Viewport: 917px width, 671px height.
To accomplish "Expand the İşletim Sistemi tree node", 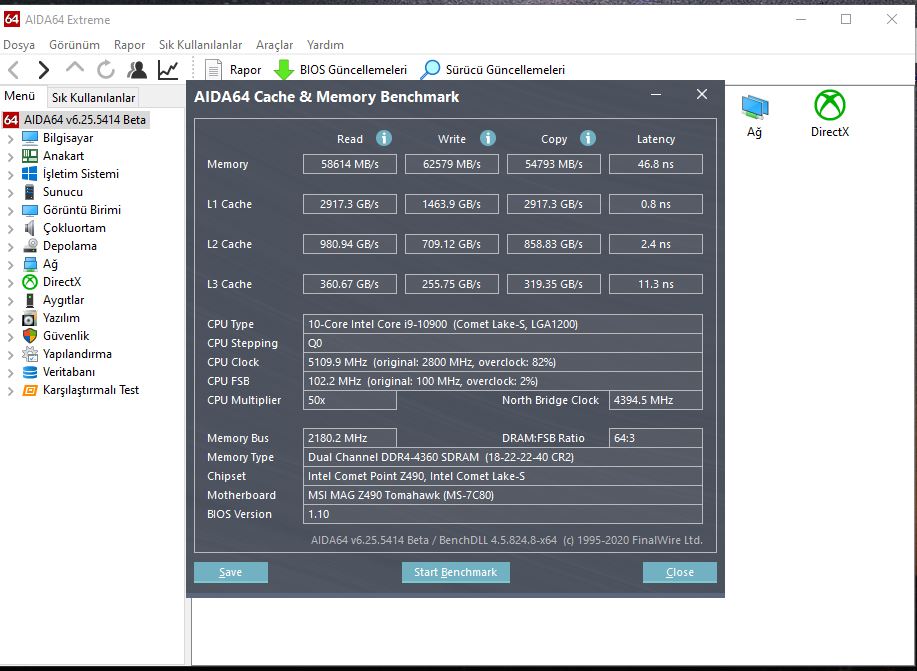I will coord(11,174).
